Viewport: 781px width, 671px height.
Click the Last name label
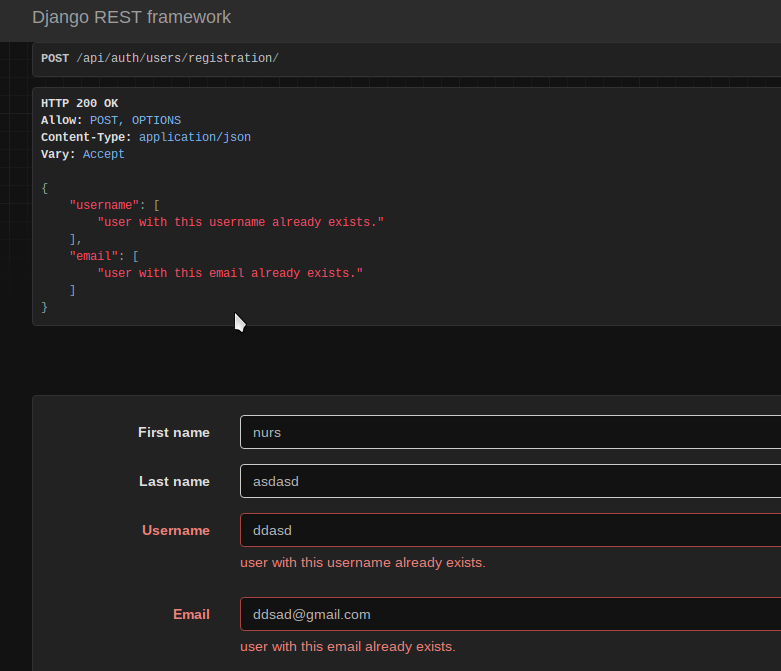click(174, 481)
